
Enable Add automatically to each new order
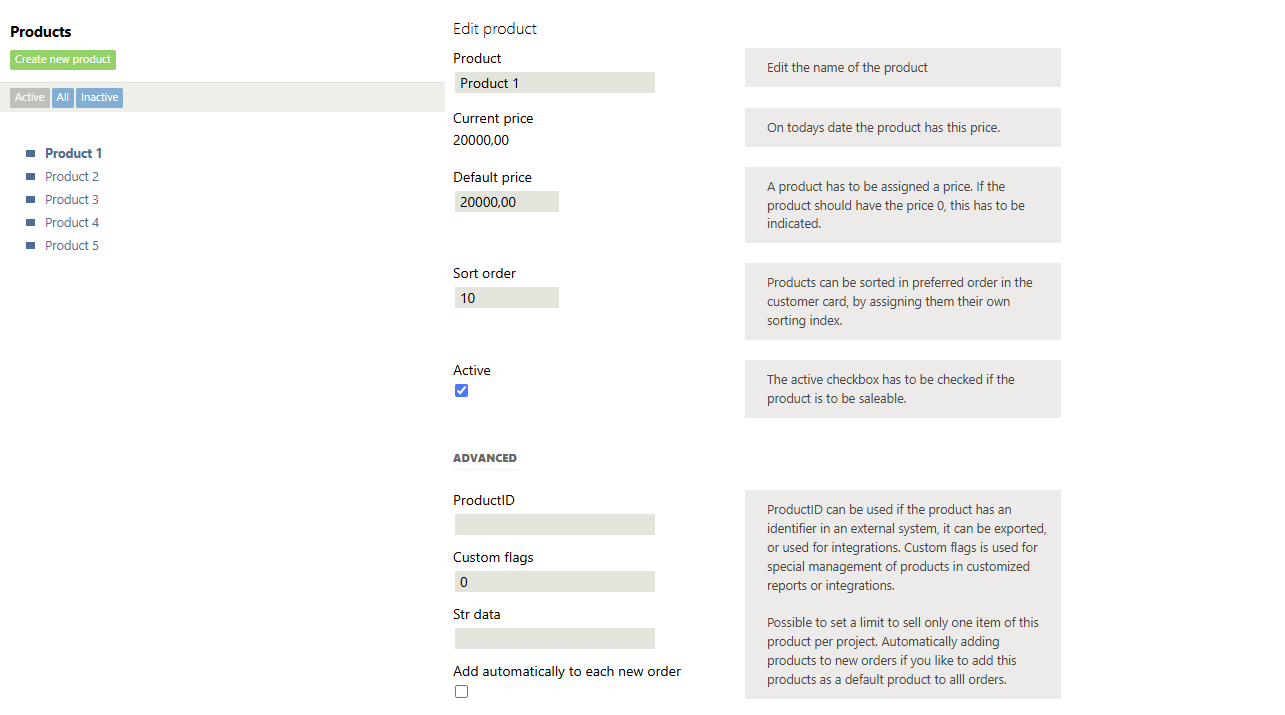coord(461,692)
